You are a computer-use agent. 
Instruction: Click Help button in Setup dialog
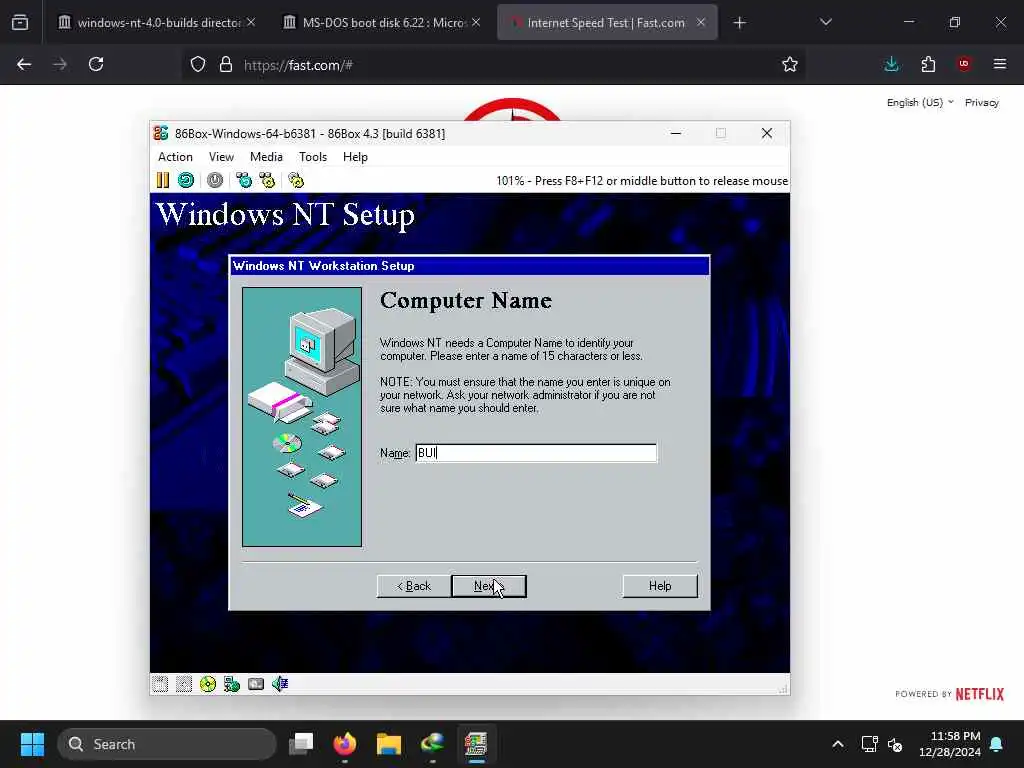660,586
